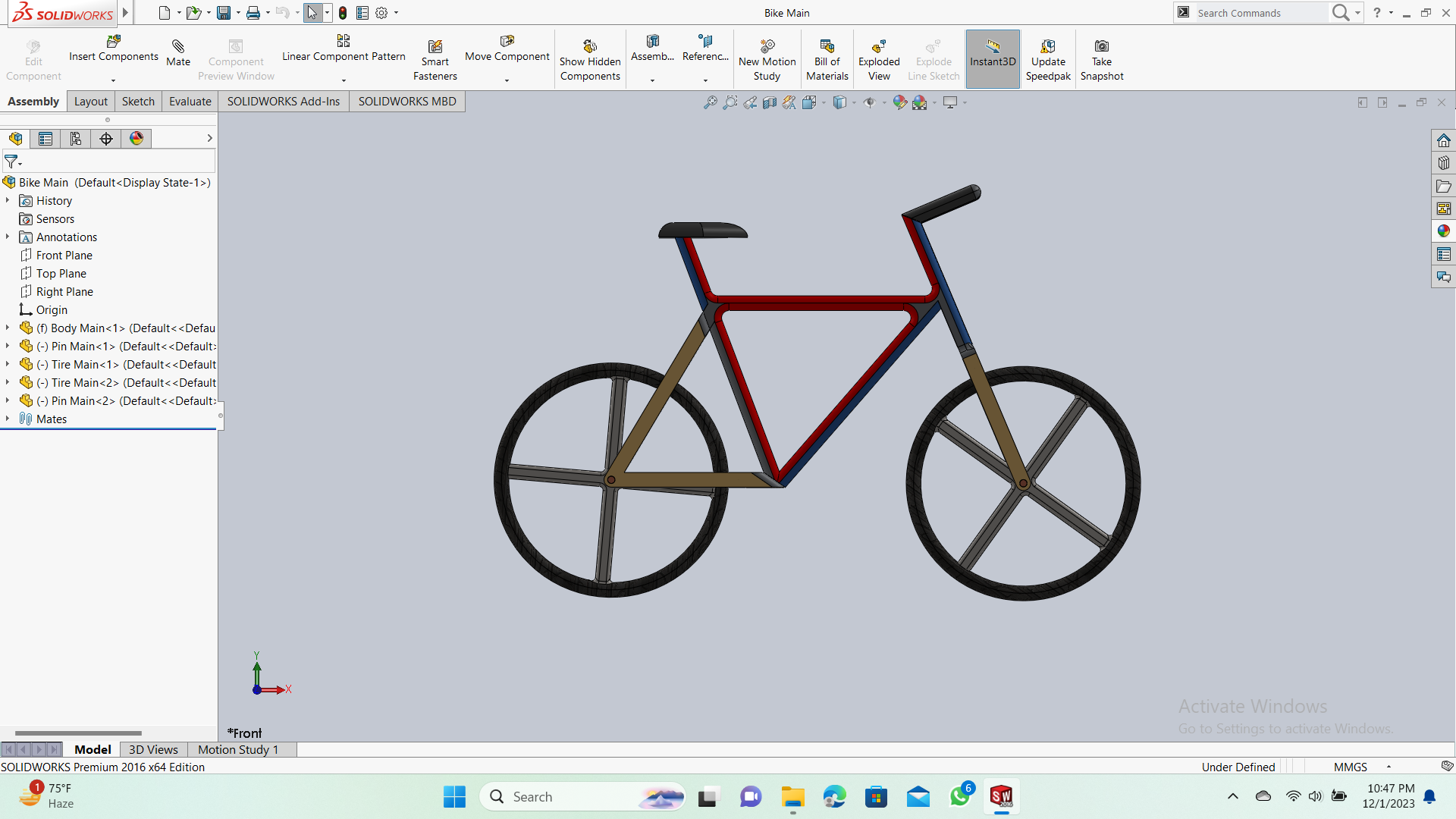The width and height of the screenshot is (1456, 819).
Task: Open Apply Scene icon
Action: [920, 102]
